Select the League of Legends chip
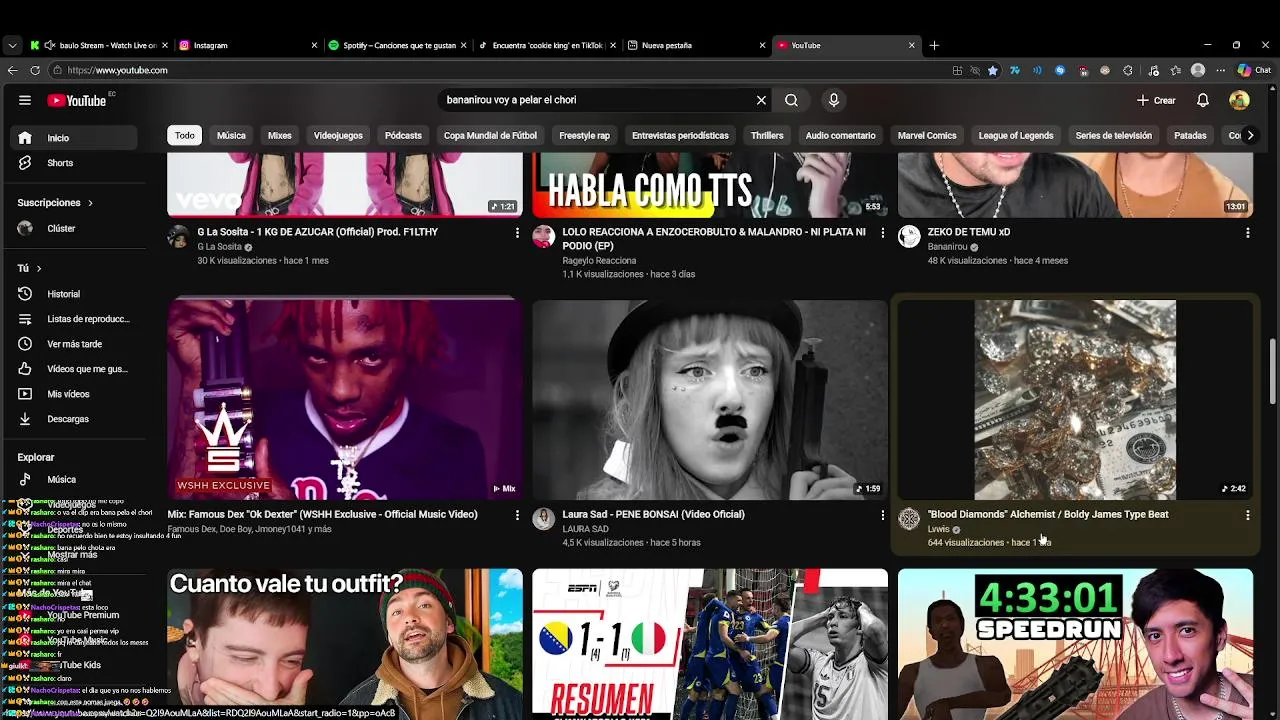1280x720 pixels. 1015,136
